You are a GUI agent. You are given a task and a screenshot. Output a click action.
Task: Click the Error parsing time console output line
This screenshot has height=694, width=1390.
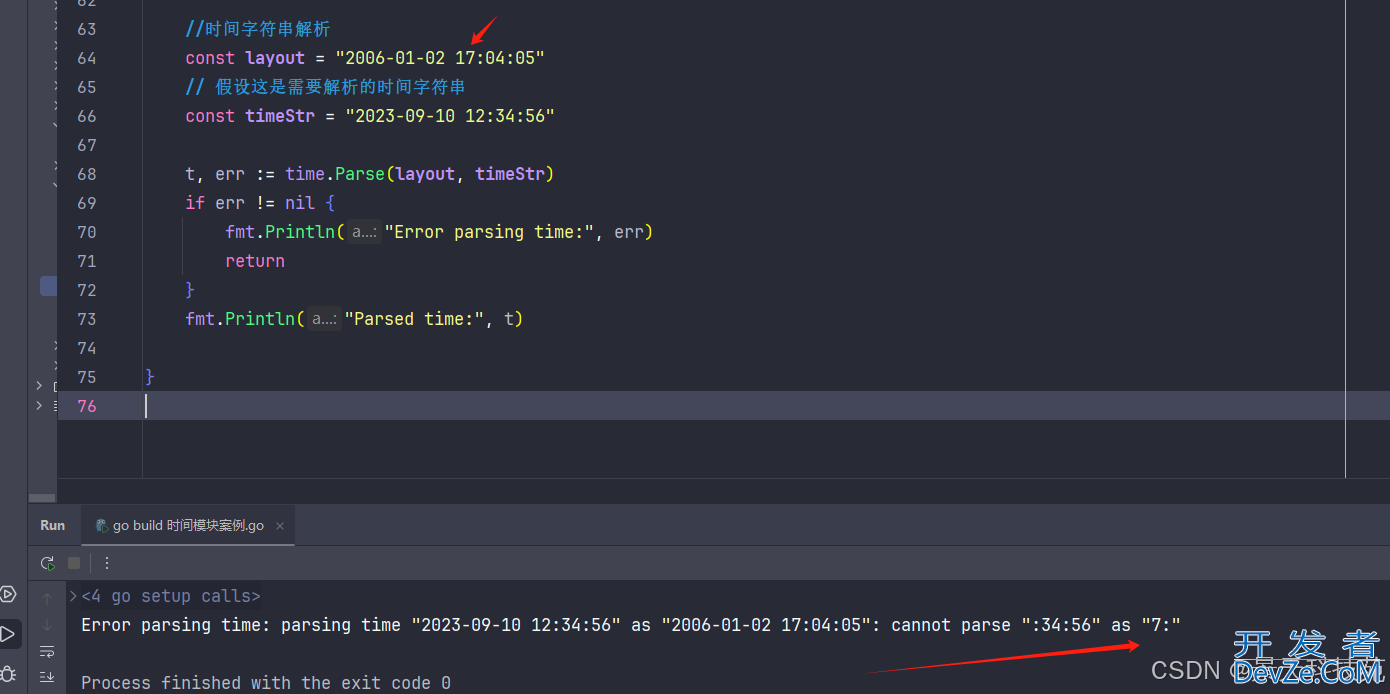click(631, 625)
